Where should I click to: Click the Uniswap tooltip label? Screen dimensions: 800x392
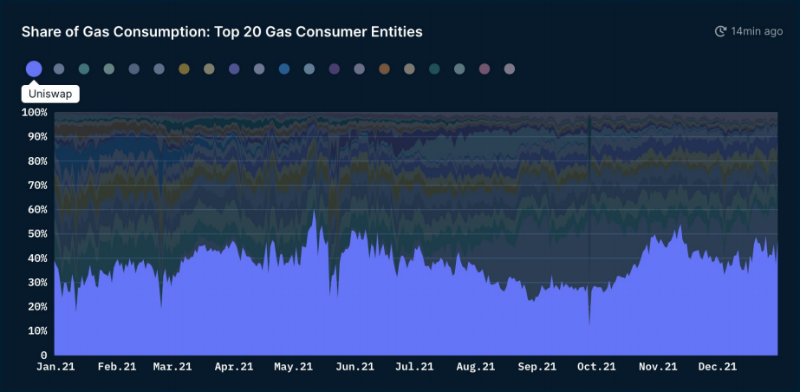pyautogui.click(x=50, y=94)
